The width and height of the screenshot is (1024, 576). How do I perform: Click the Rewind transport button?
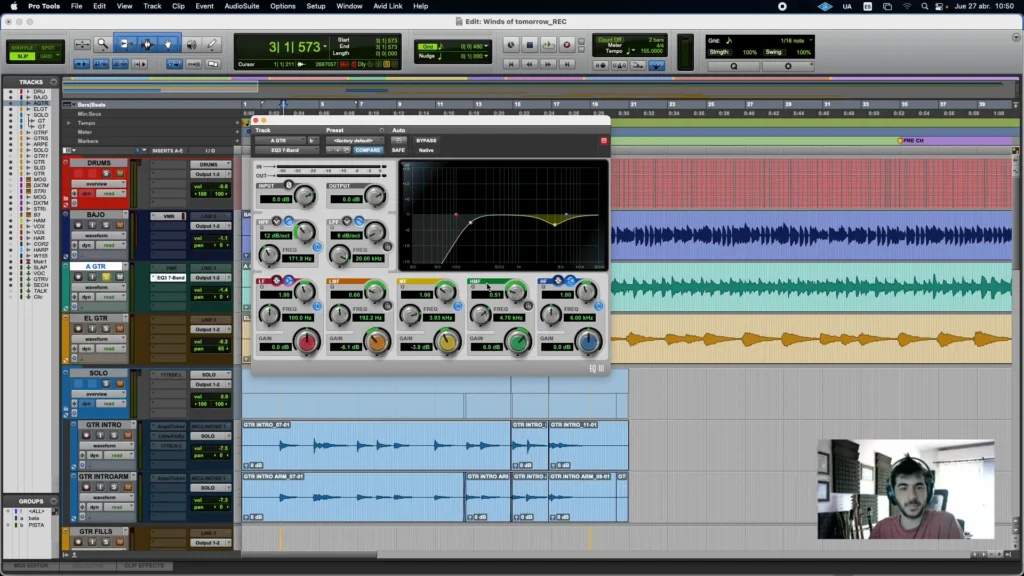point(529,65)
